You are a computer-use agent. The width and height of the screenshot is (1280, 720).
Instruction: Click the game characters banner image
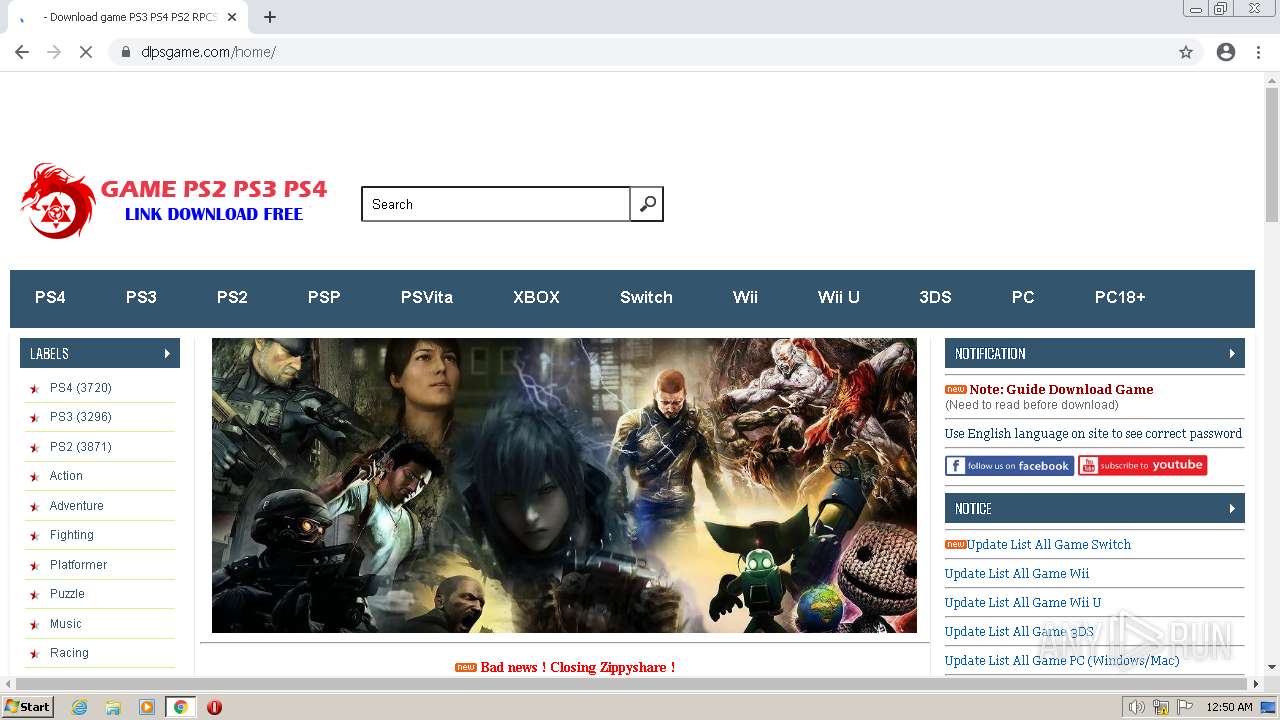[564, 485]
